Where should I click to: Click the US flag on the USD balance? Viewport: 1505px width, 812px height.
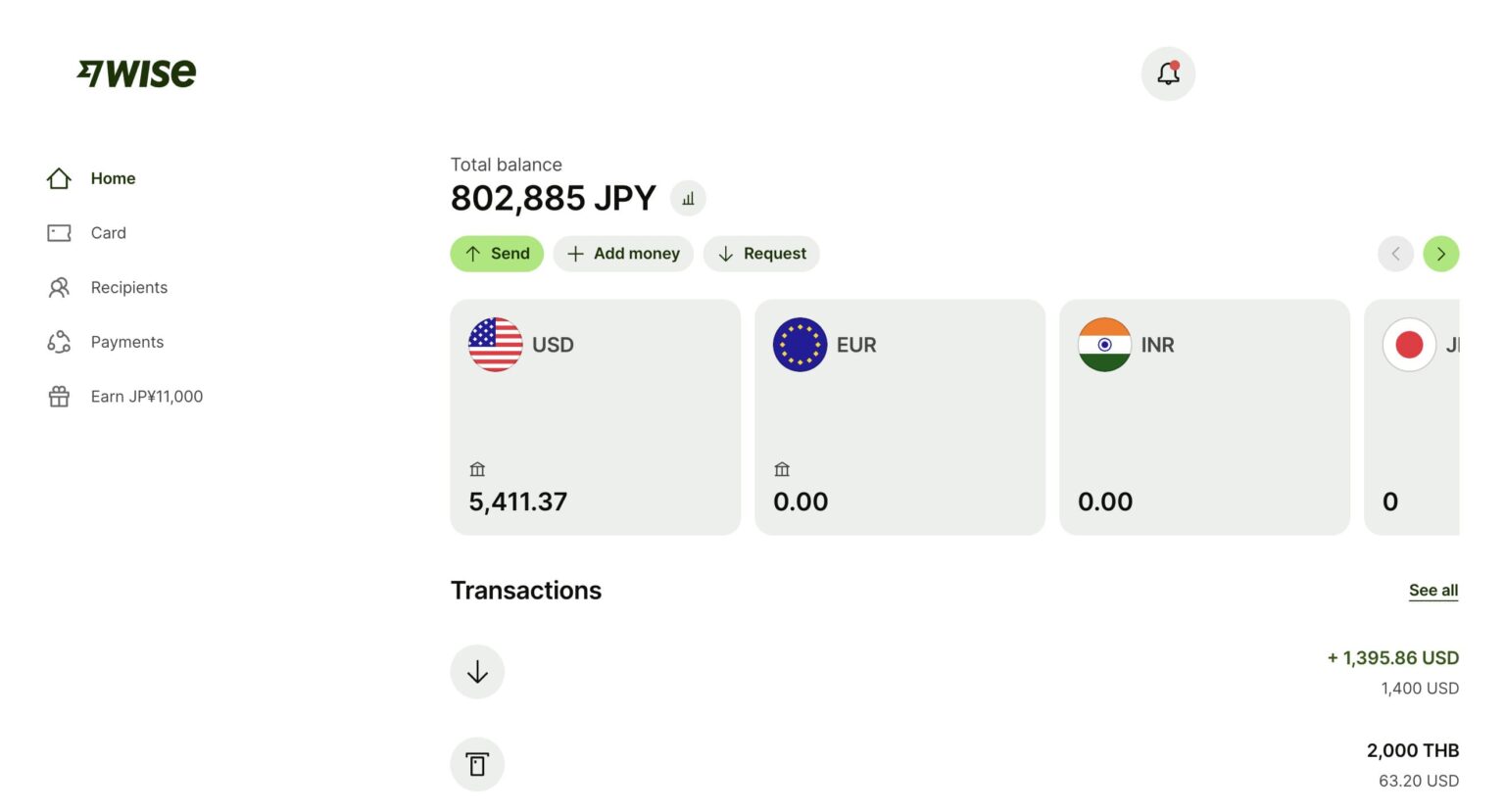click(x=495, y=345)
